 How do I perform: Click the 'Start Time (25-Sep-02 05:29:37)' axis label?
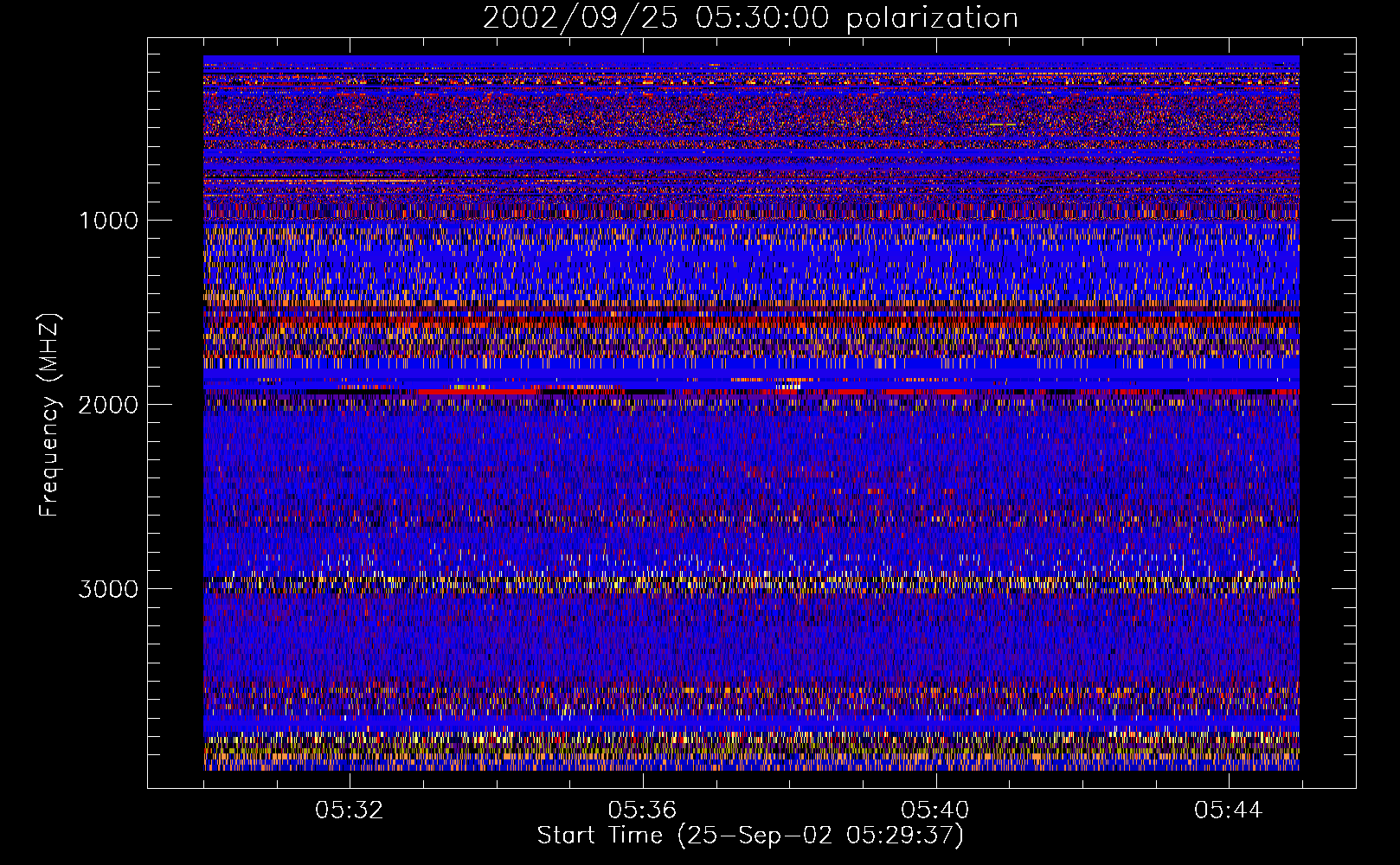click(x=750, y=836)
